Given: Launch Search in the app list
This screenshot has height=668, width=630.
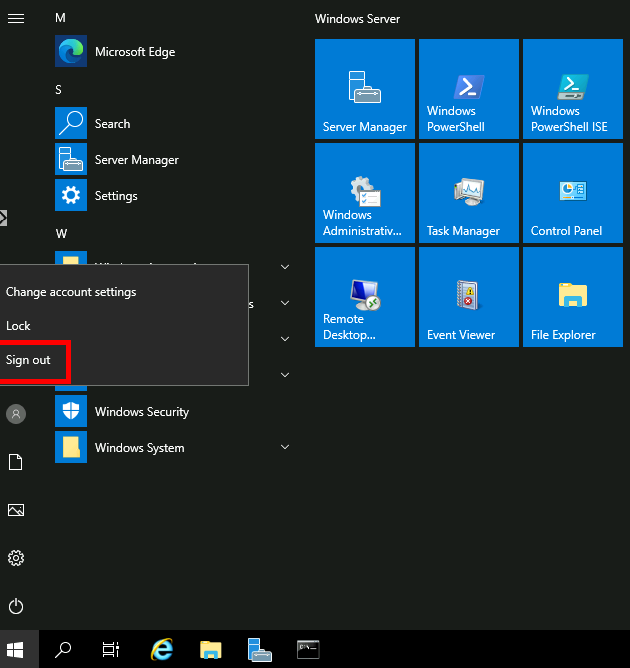Looking at the screenshot, I should (173, 124).
